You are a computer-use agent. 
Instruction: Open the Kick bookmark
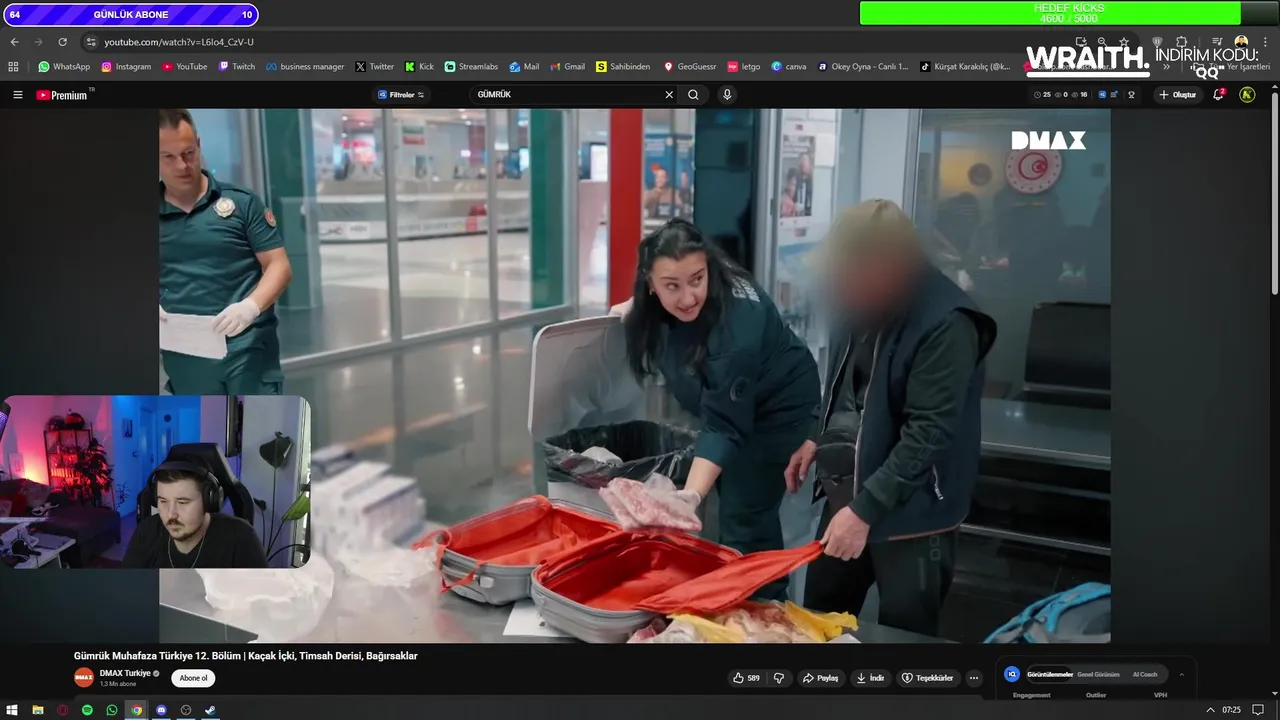419,67
